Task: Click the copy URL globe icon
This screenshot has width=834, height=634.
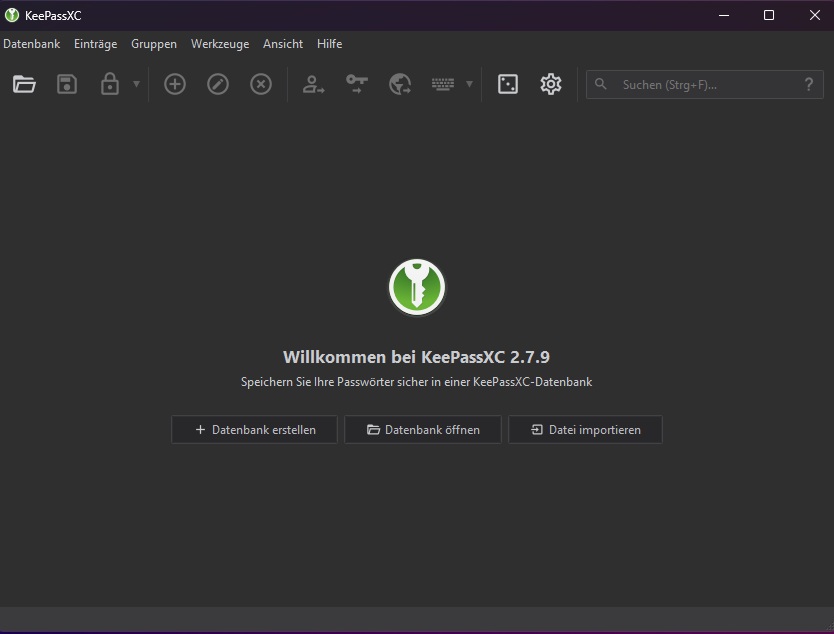Action: click(x=400, y=84)
